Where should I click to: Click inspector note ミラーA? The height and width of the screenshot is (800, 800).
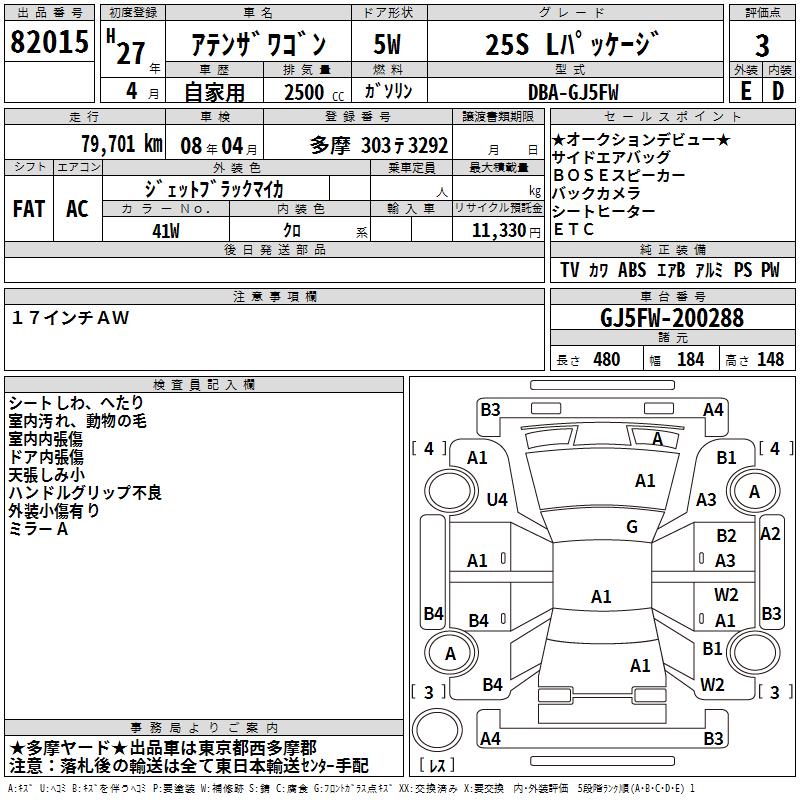[38, 529]
